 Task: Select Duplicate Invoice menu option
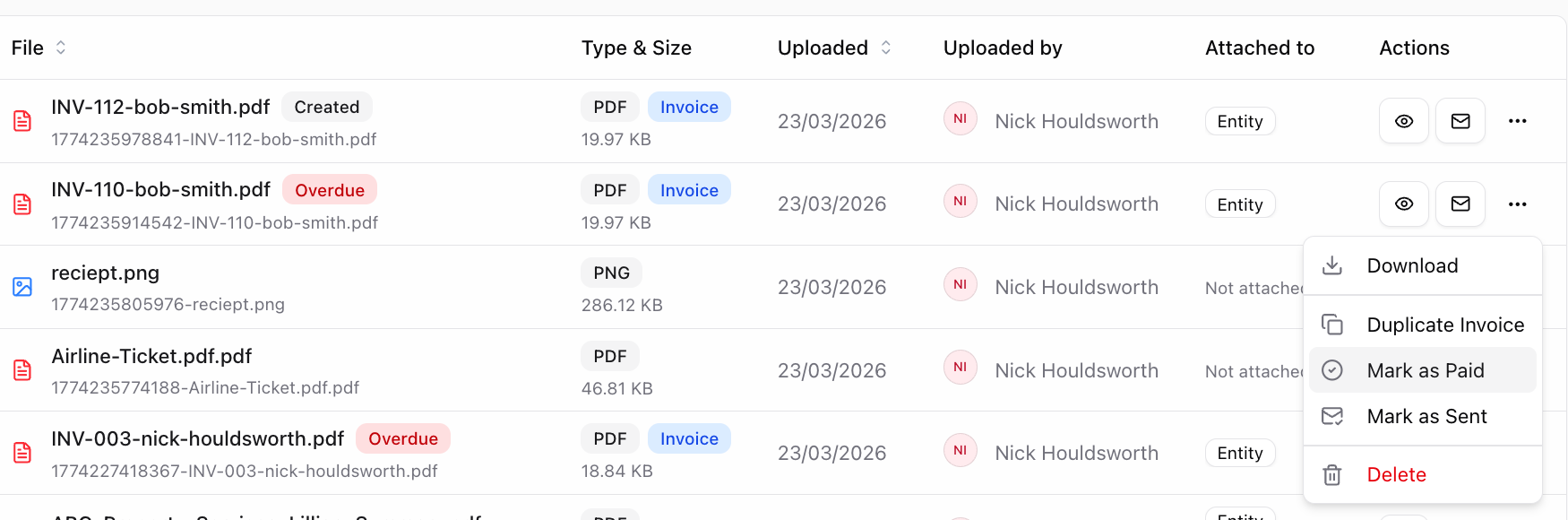click(1444, 325)
